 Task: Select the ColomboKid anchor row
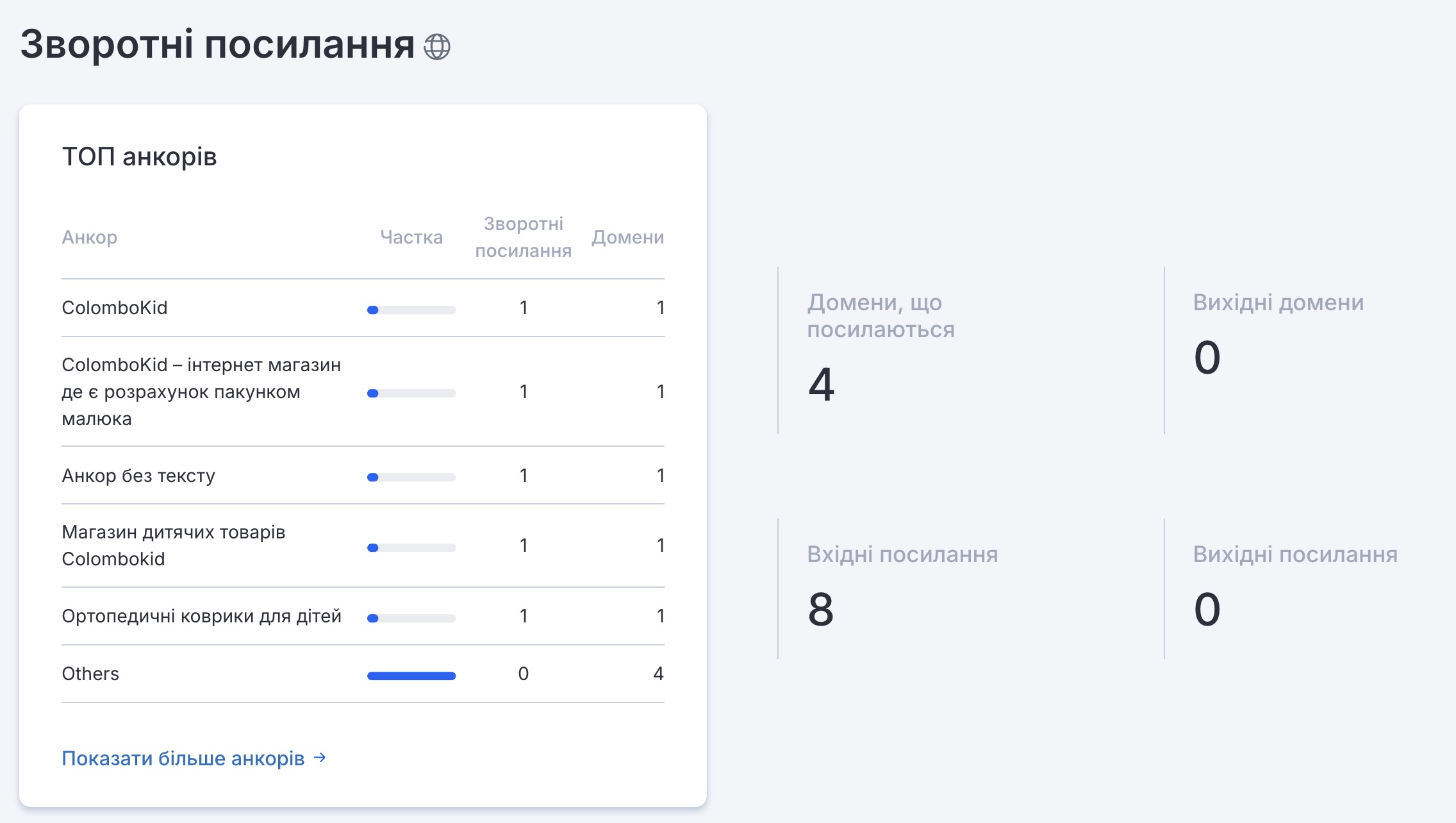point(115,308)
